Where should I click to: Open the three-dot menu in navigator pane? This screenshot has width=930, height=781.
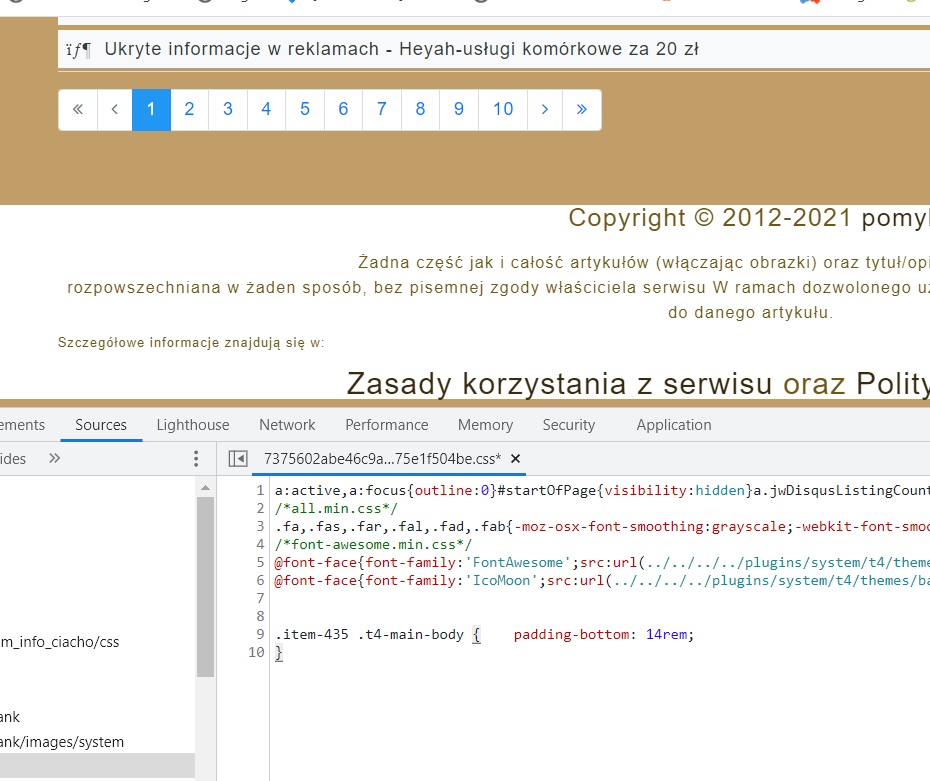pyautogui.click(x=196, y=459)
